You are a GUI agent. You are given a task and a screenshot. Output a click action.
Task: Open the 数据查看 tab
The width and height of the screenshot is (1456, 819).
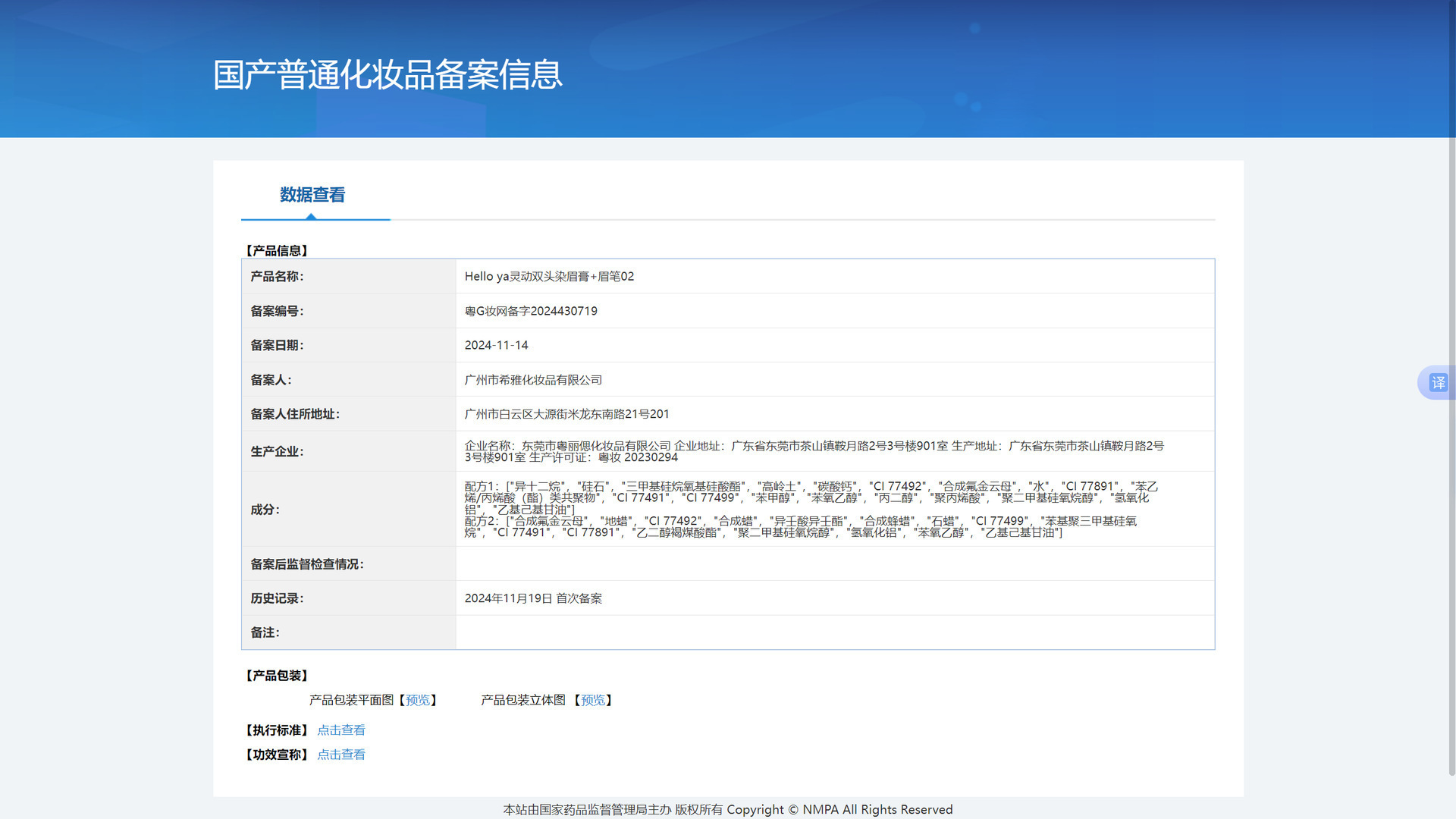coord(312,195)
